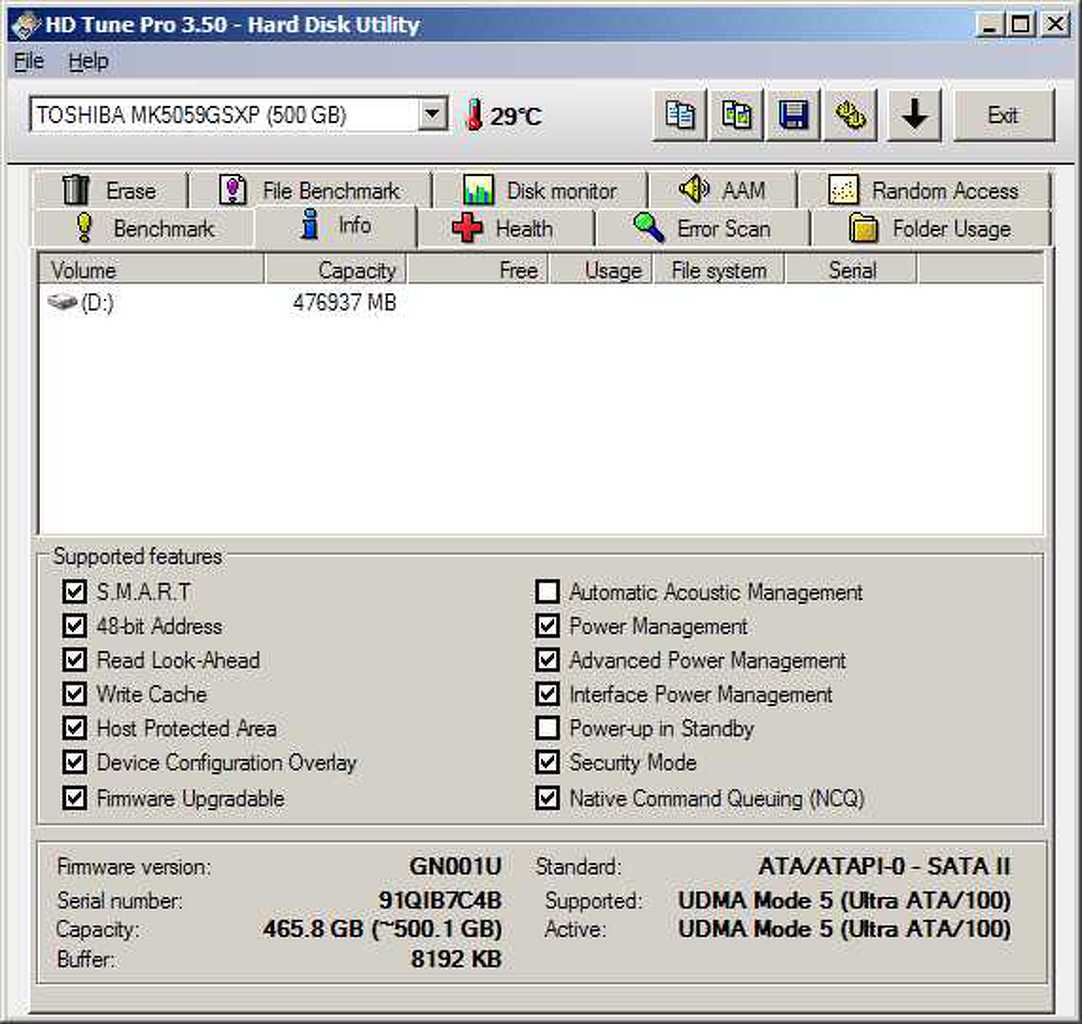Click the AAM tab speaker icon
This screenshot has width=1082, height=1024.
pos(694,188)
